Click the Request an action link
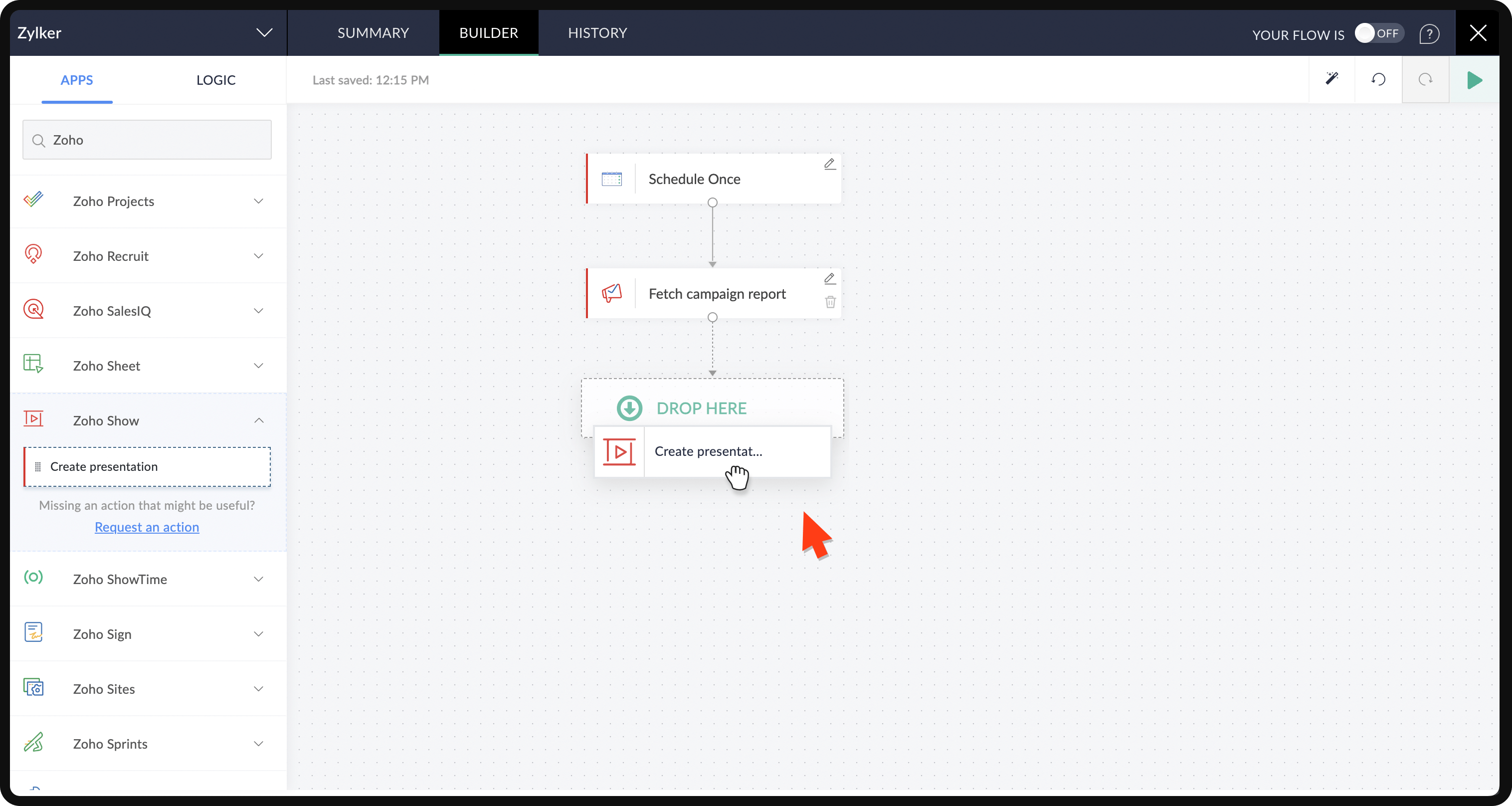The width and height of the screenshot is (1512, 806). pyautogui.click(x=147, y=527)
